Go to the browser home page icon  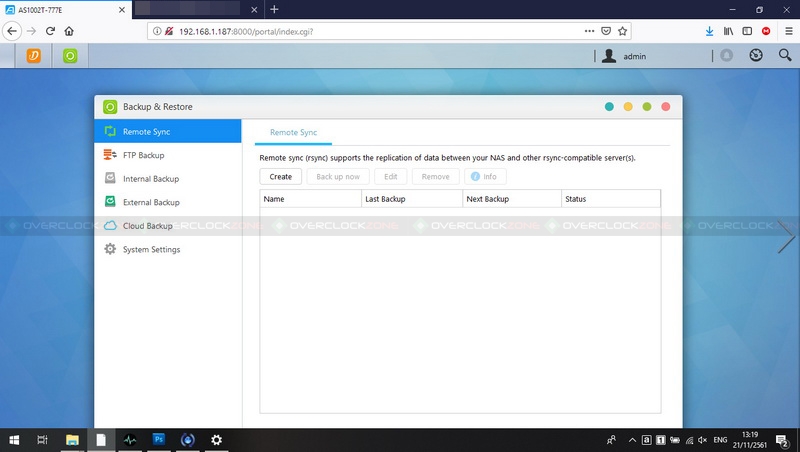tap(69, 31)
